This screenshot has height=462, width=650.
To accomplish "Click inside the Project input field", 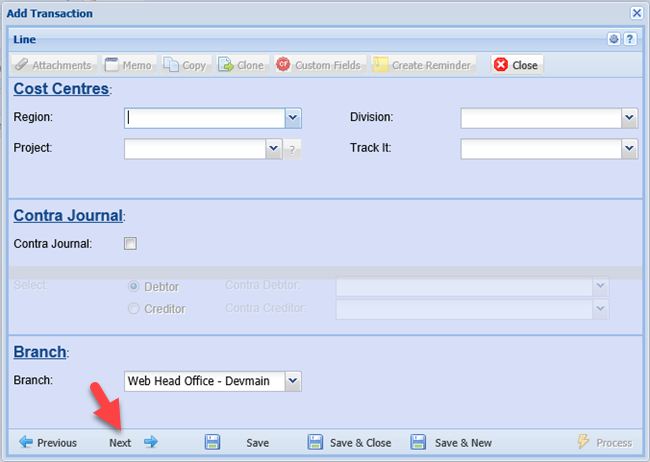I will click(x=195, y=149).
